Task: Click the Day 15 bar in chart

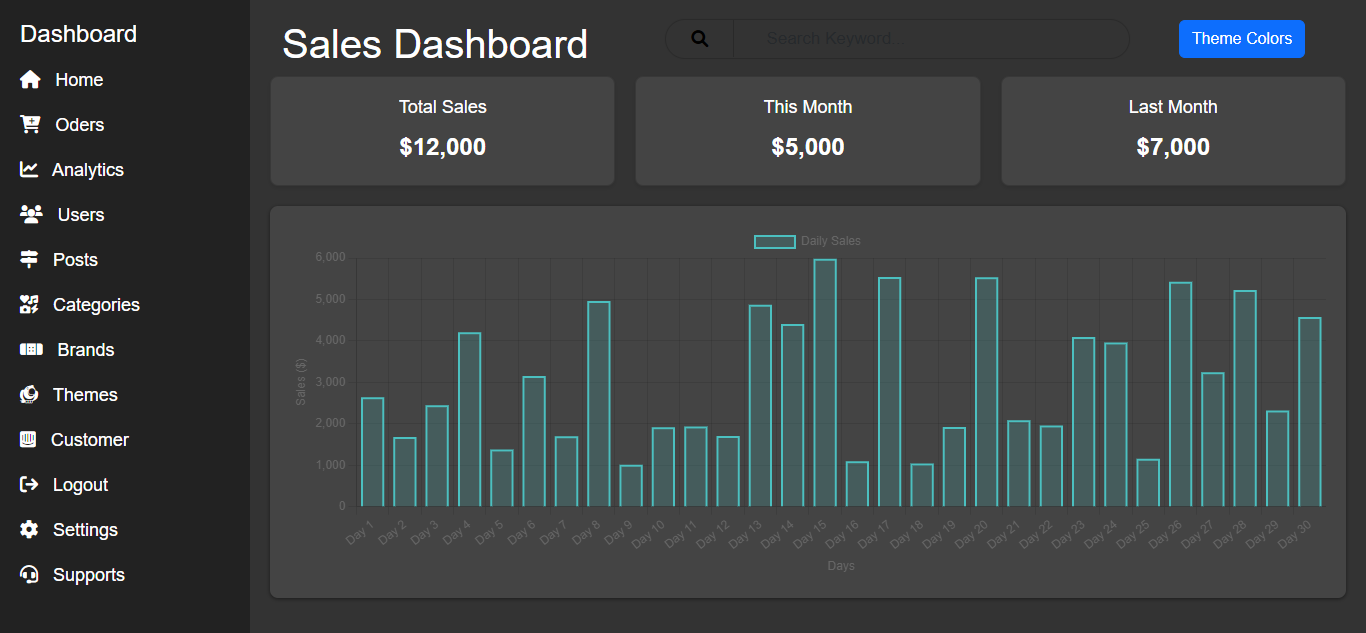Action: [825, 383]
